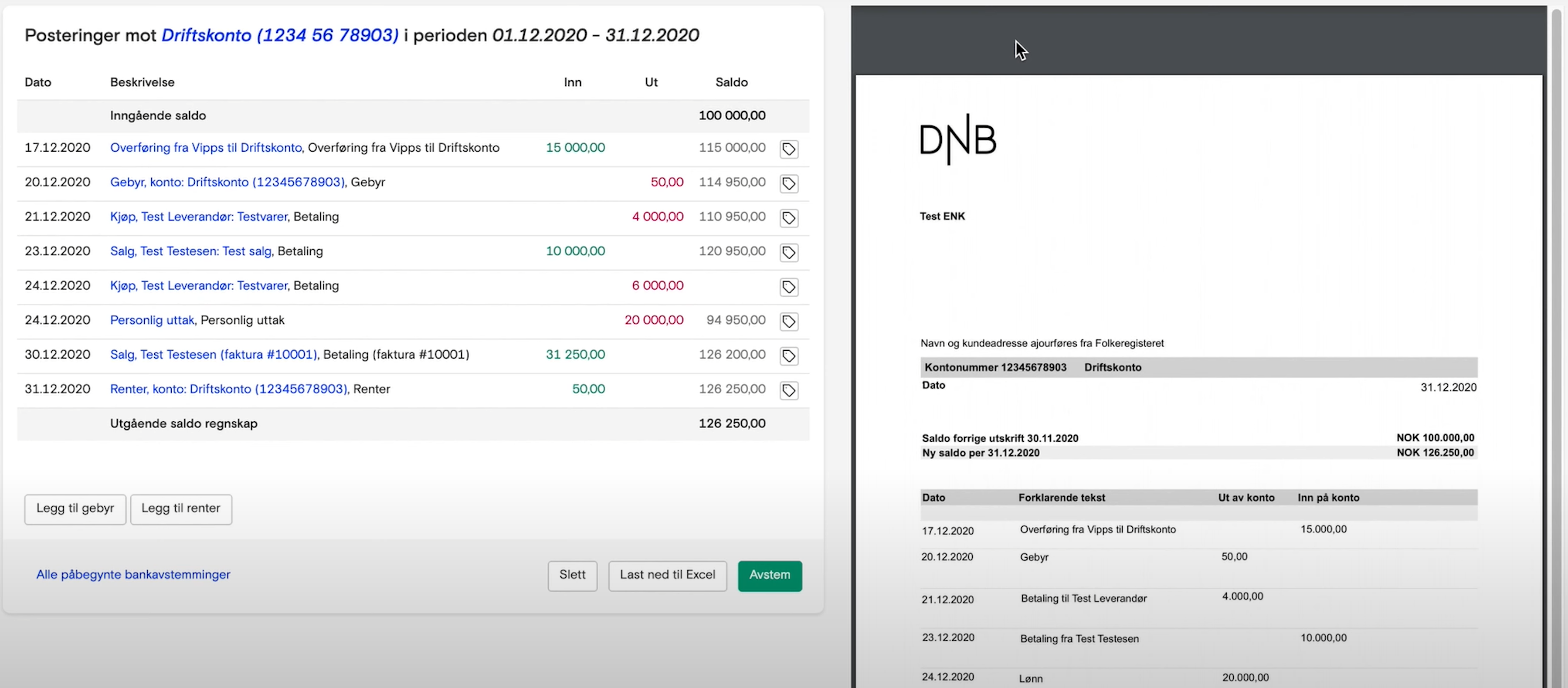1568x688 pixels.
Task: Click the Forklarende tekst column header
Action: tap(1062, 498)
